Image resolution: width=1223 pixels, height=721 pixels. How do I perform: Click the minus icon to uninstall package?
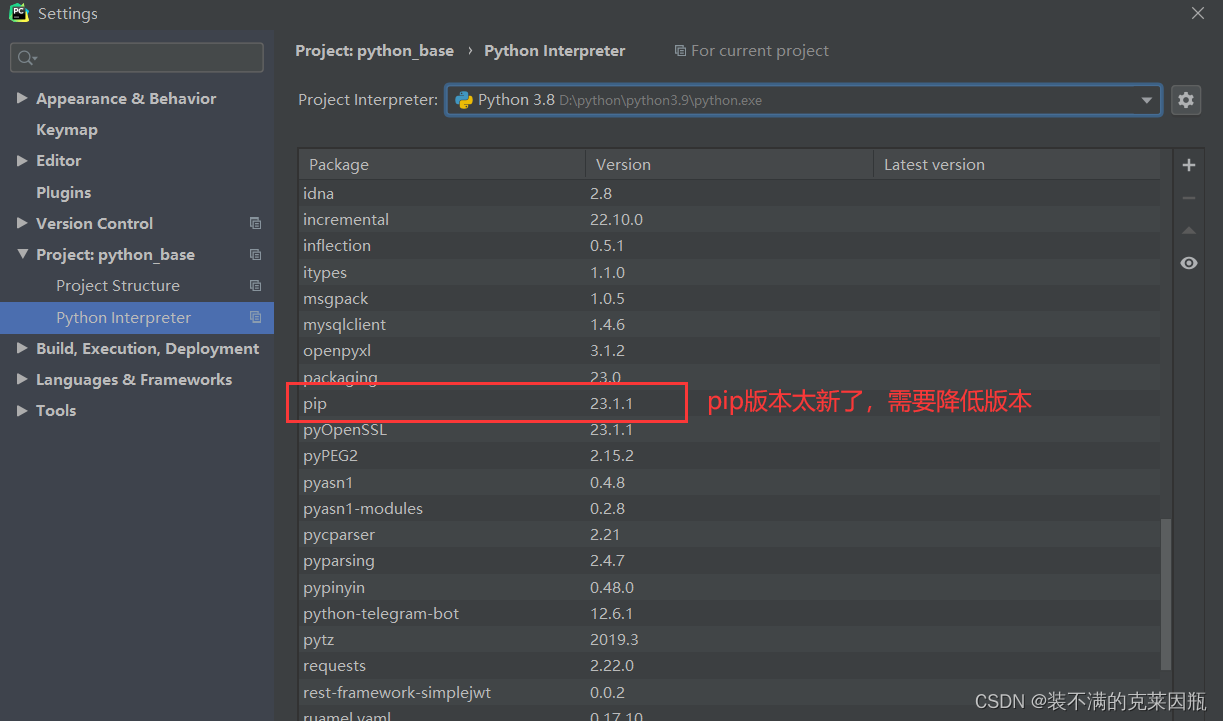tap(1189, 198)
